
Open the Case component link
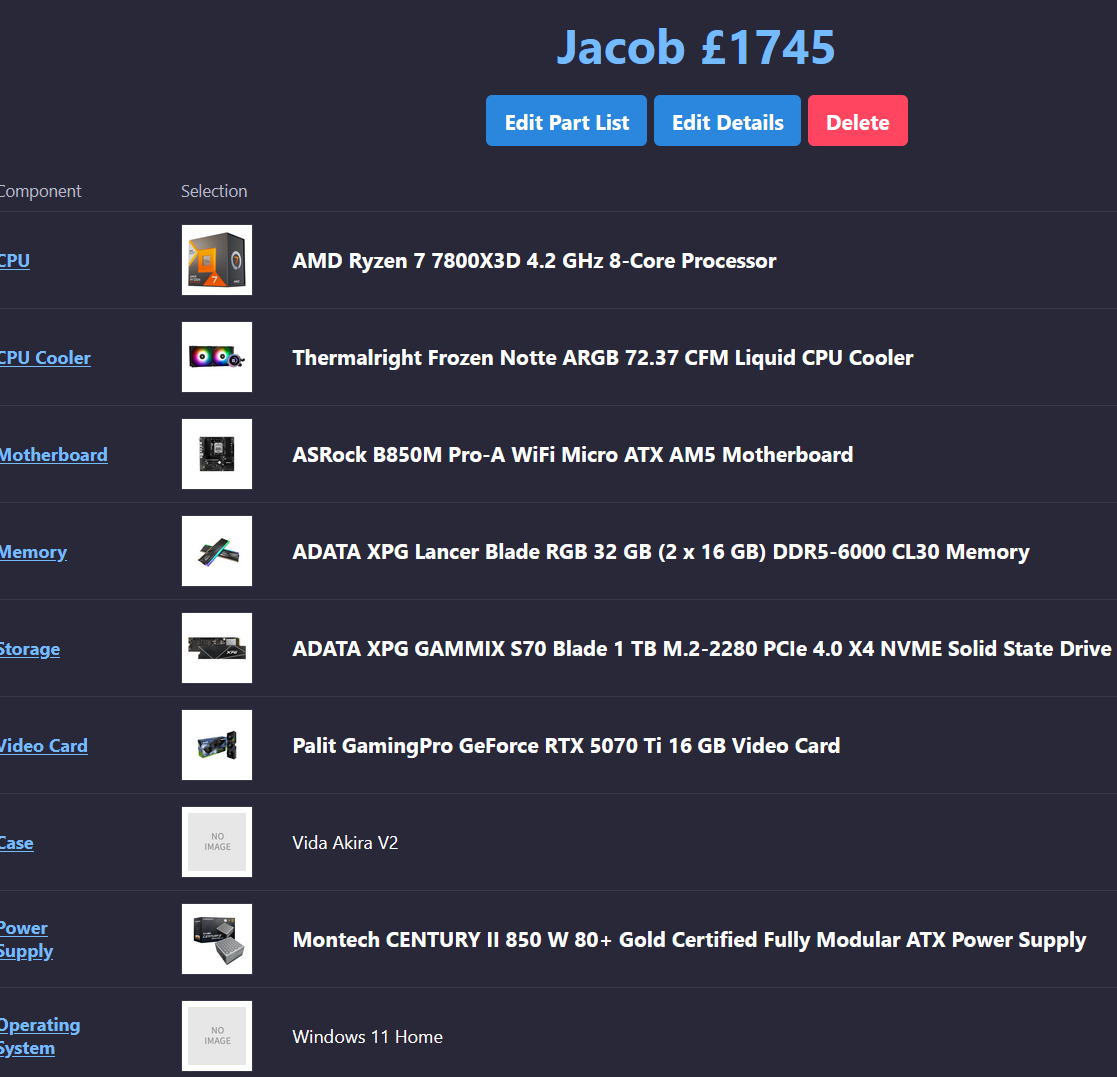tap(16, 843)
